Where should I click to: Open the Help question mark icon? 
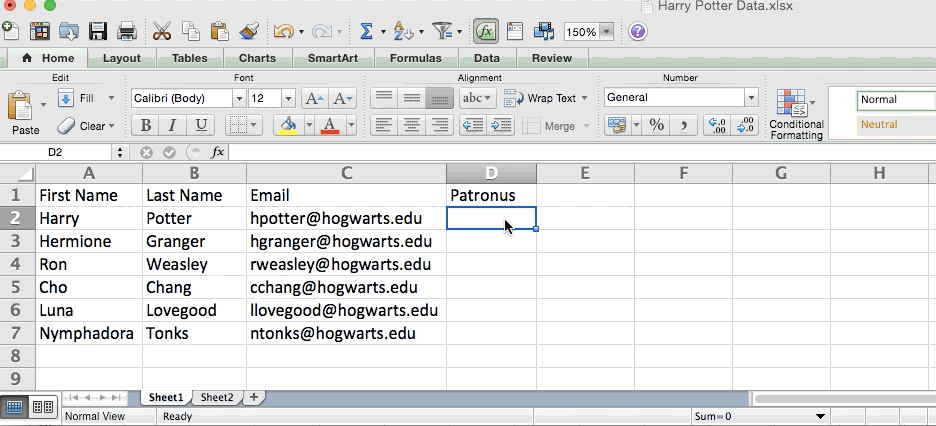[637, 32]
